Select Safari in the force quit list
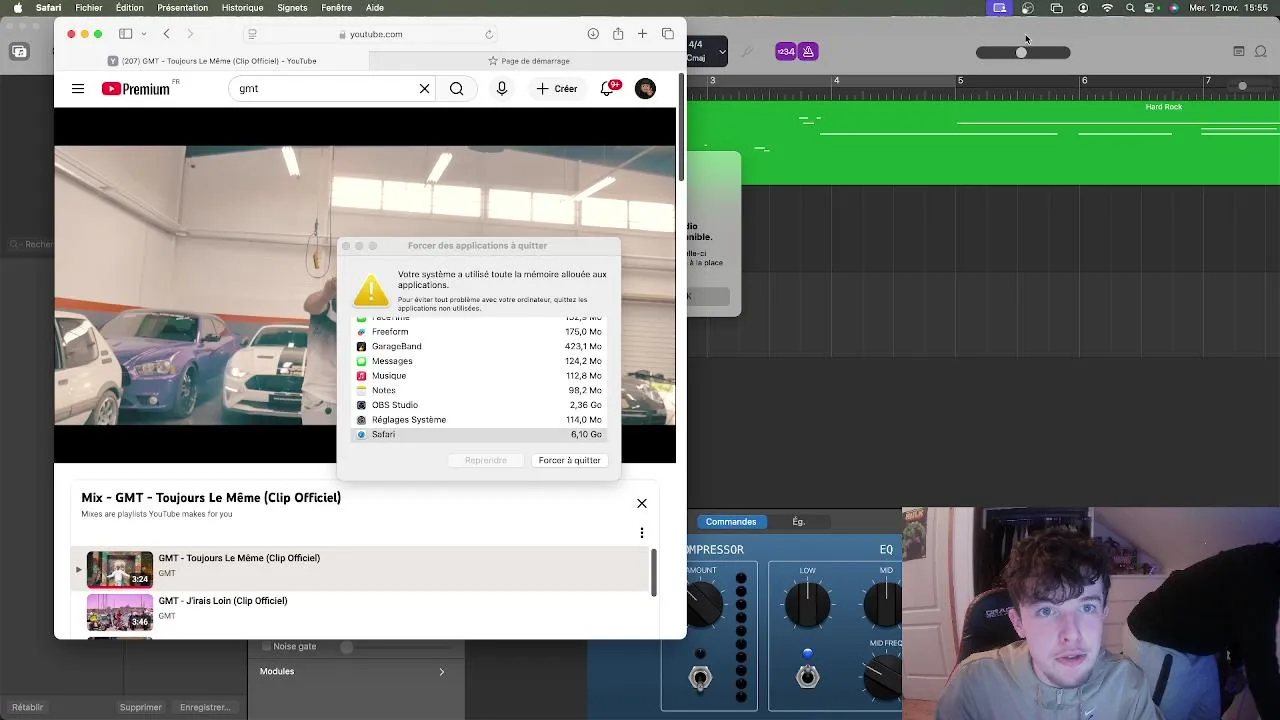The height and width of the screenshot is (720, 1280). (x=479, y=435)
